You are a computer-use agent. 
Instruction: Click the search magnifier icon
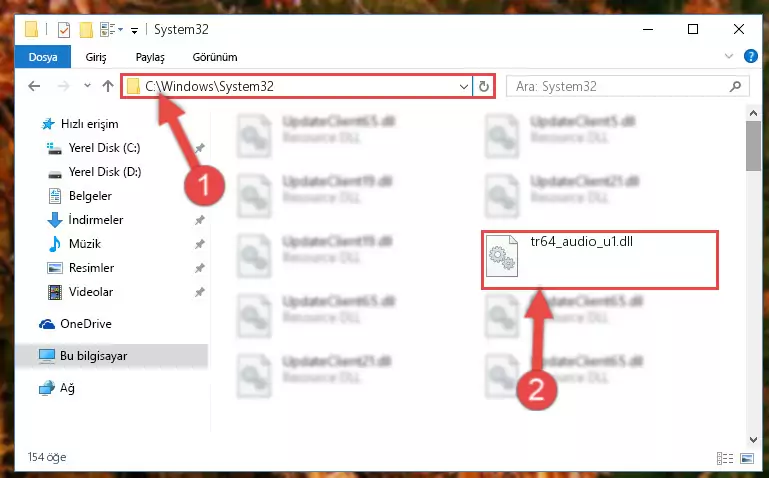(x=735, y=86)
